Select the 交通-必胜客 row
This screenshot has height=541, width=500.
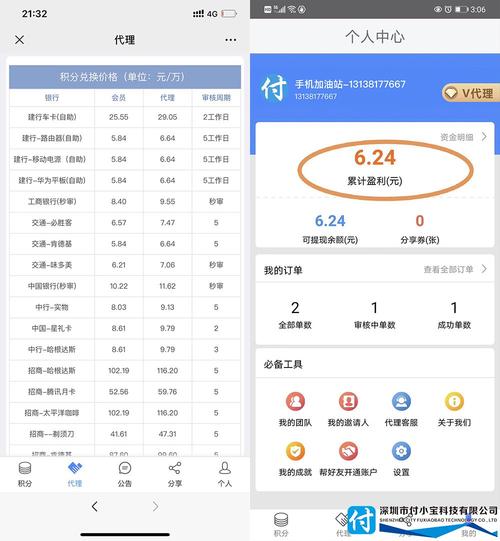(125, 223)
